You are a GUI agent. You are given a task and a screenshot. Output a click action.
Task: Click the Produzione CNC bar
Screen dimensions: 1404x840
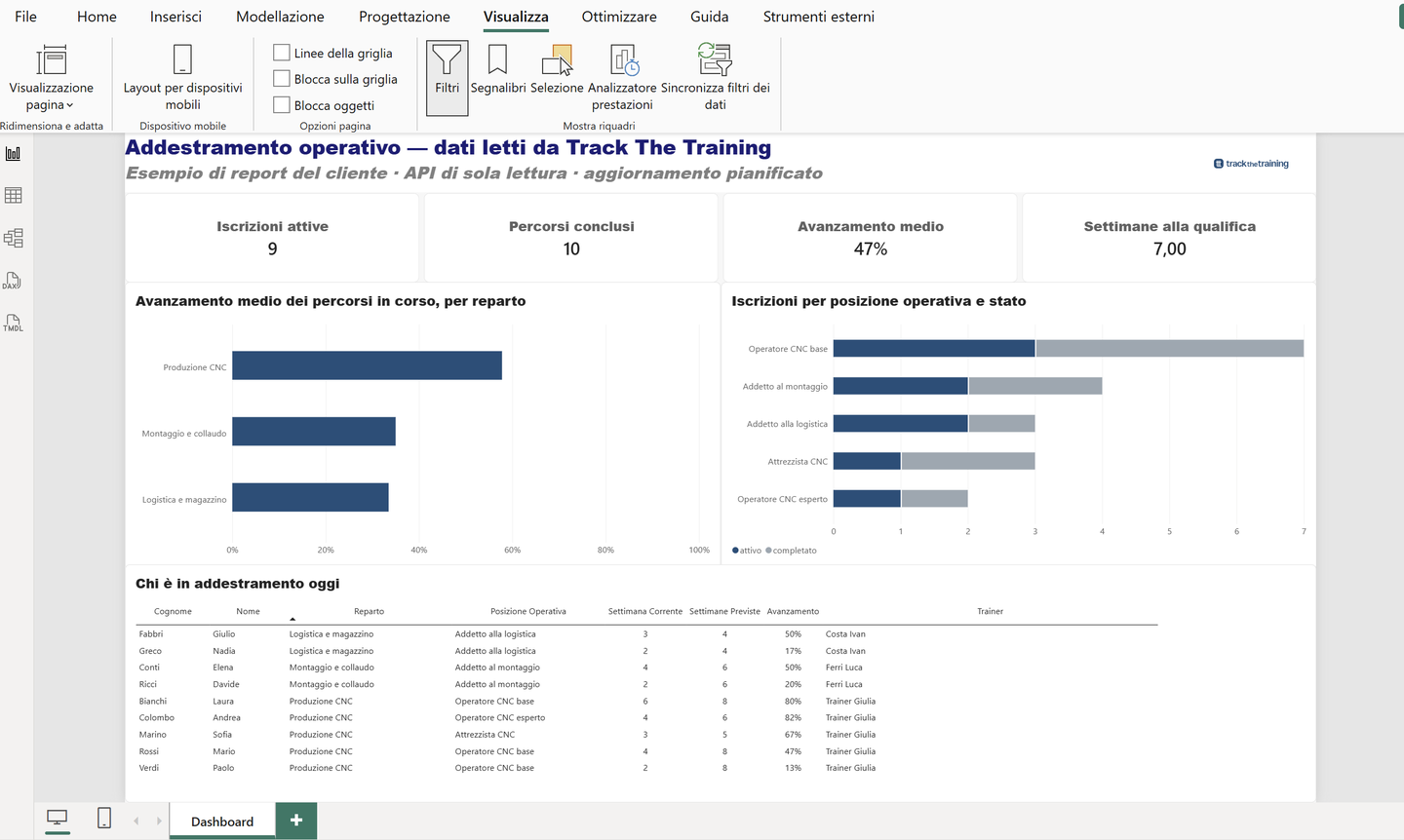(367, 365)
